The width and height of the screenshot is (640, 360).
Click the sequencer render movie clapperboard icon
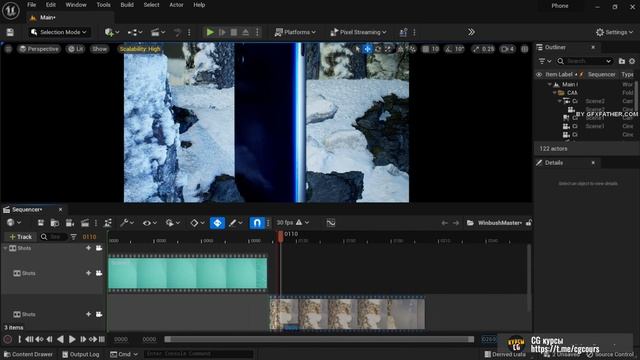point(85,223)
